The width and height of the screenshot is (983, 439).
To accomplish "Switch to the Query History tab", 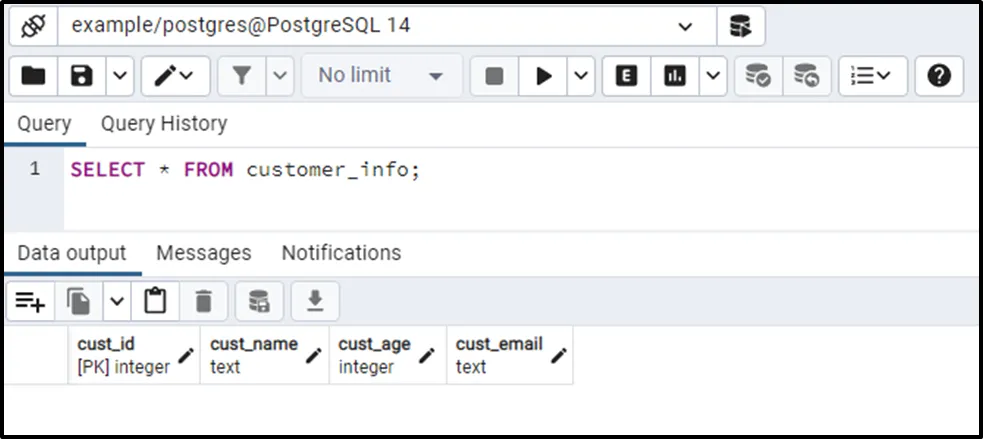I will point(164,124).
